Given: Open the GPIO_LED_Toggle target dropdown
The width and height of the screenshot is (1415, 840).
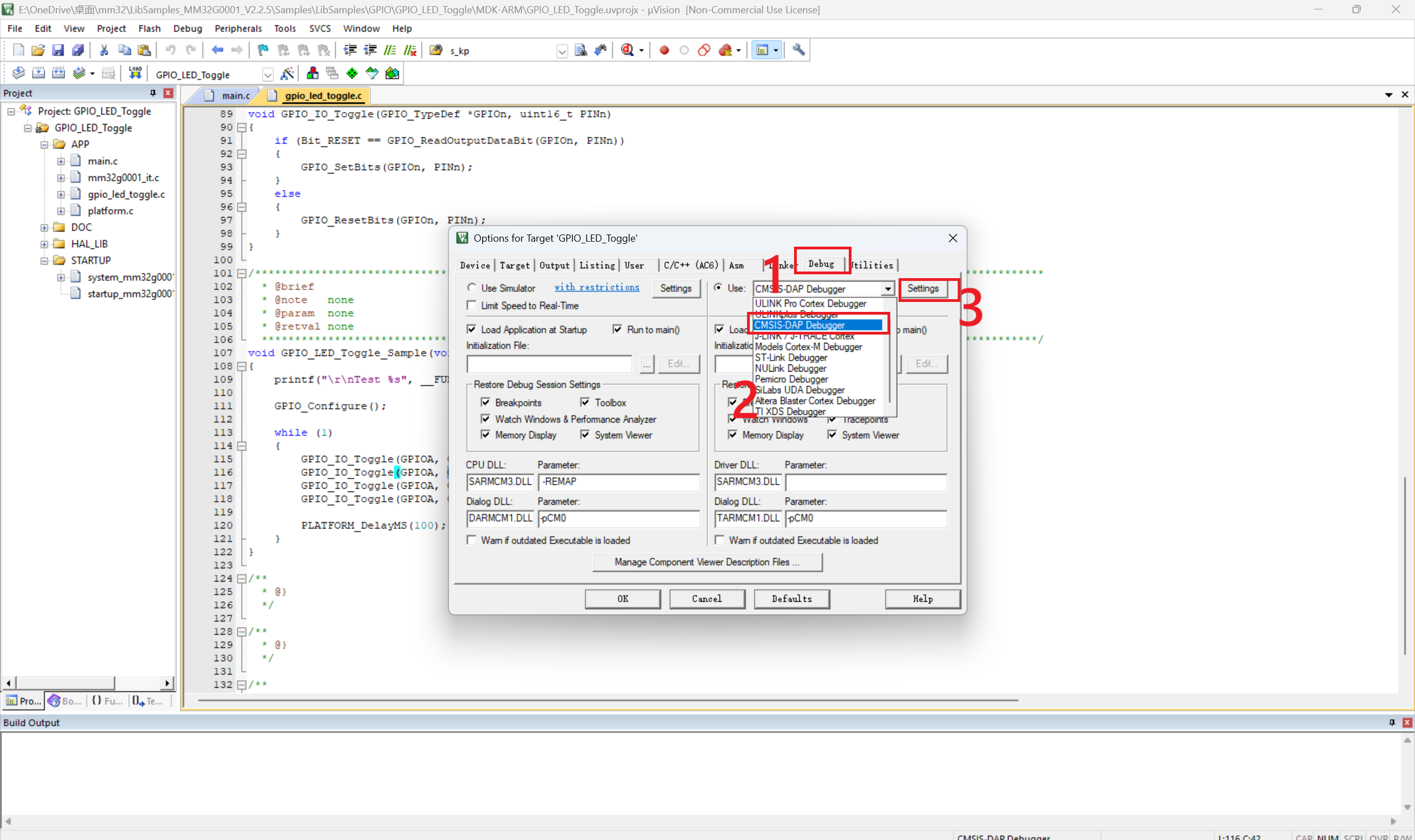Looking at the screenshot, I should coord(267,75).
